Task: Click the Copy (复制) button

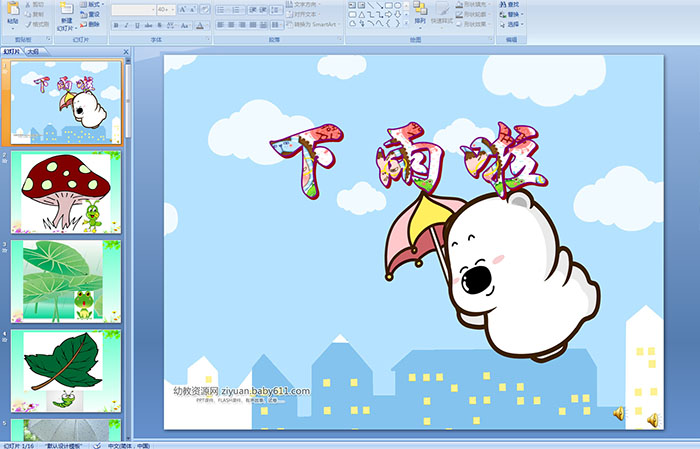Action: pyautogui.click(x=34, y=15)
